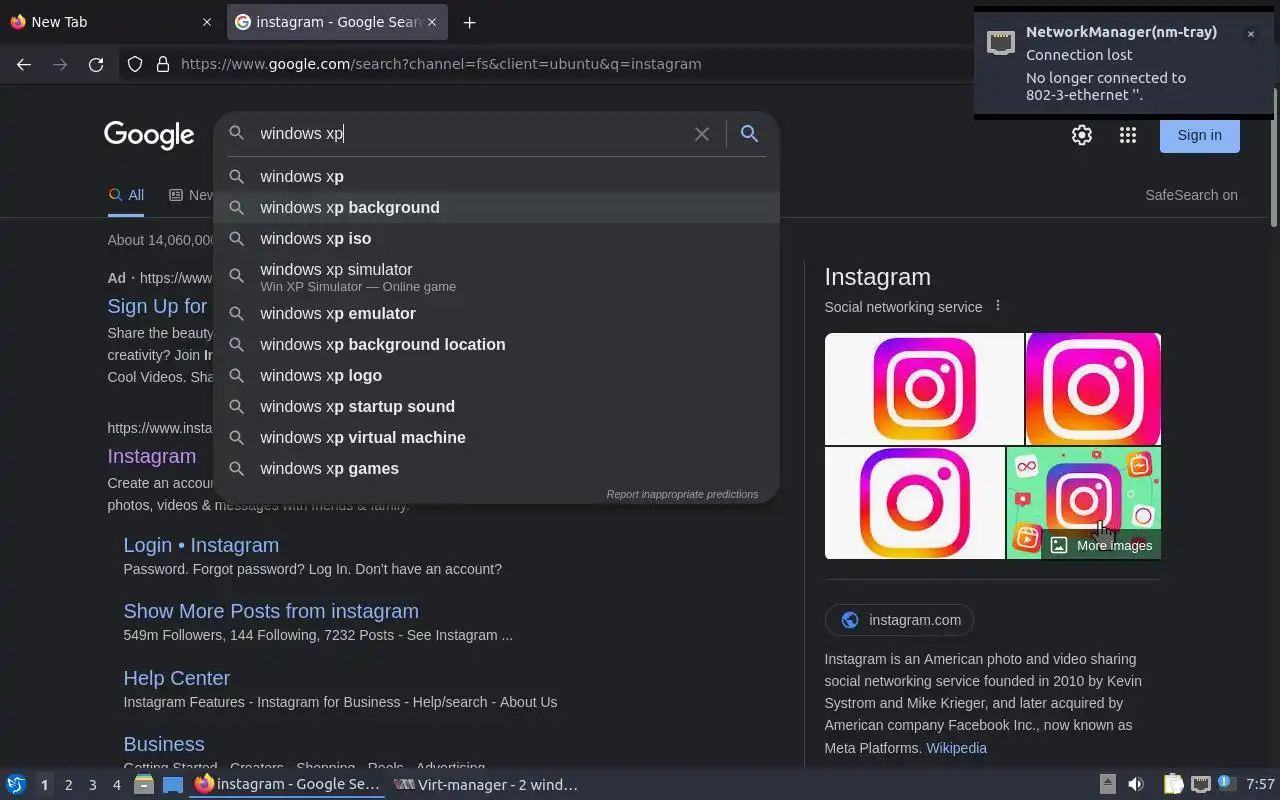
Task: Click the instagram.com website chip
Action: click(x=899, y=620)
